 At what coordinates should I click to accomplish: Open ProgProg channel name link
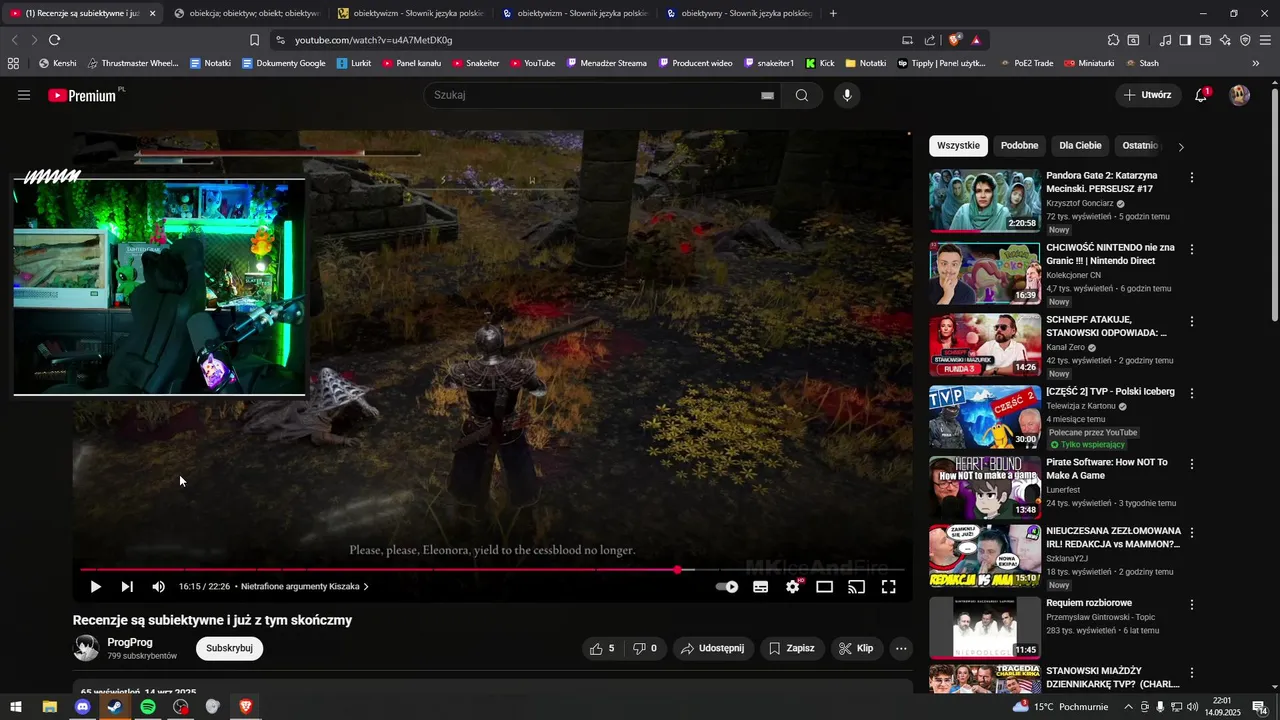point(130,642)
